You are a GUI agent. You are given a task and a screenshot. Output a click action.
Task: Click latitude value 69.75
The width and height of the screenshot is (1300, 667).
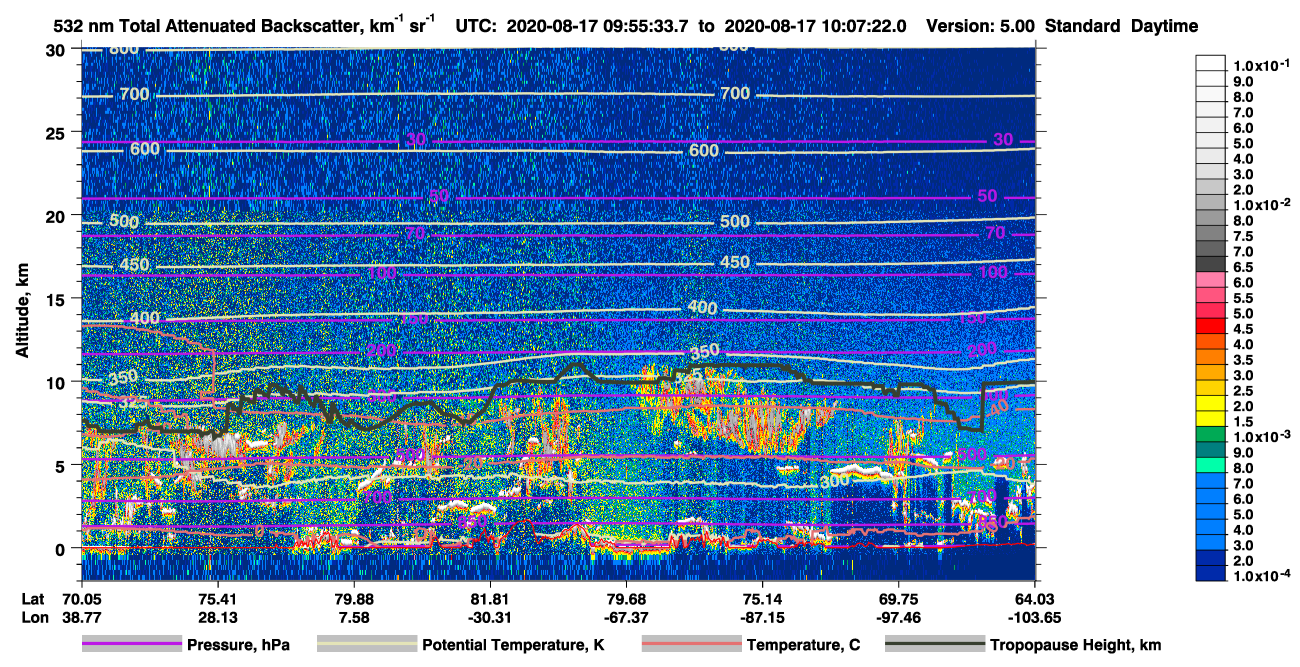tap(898, 598)
